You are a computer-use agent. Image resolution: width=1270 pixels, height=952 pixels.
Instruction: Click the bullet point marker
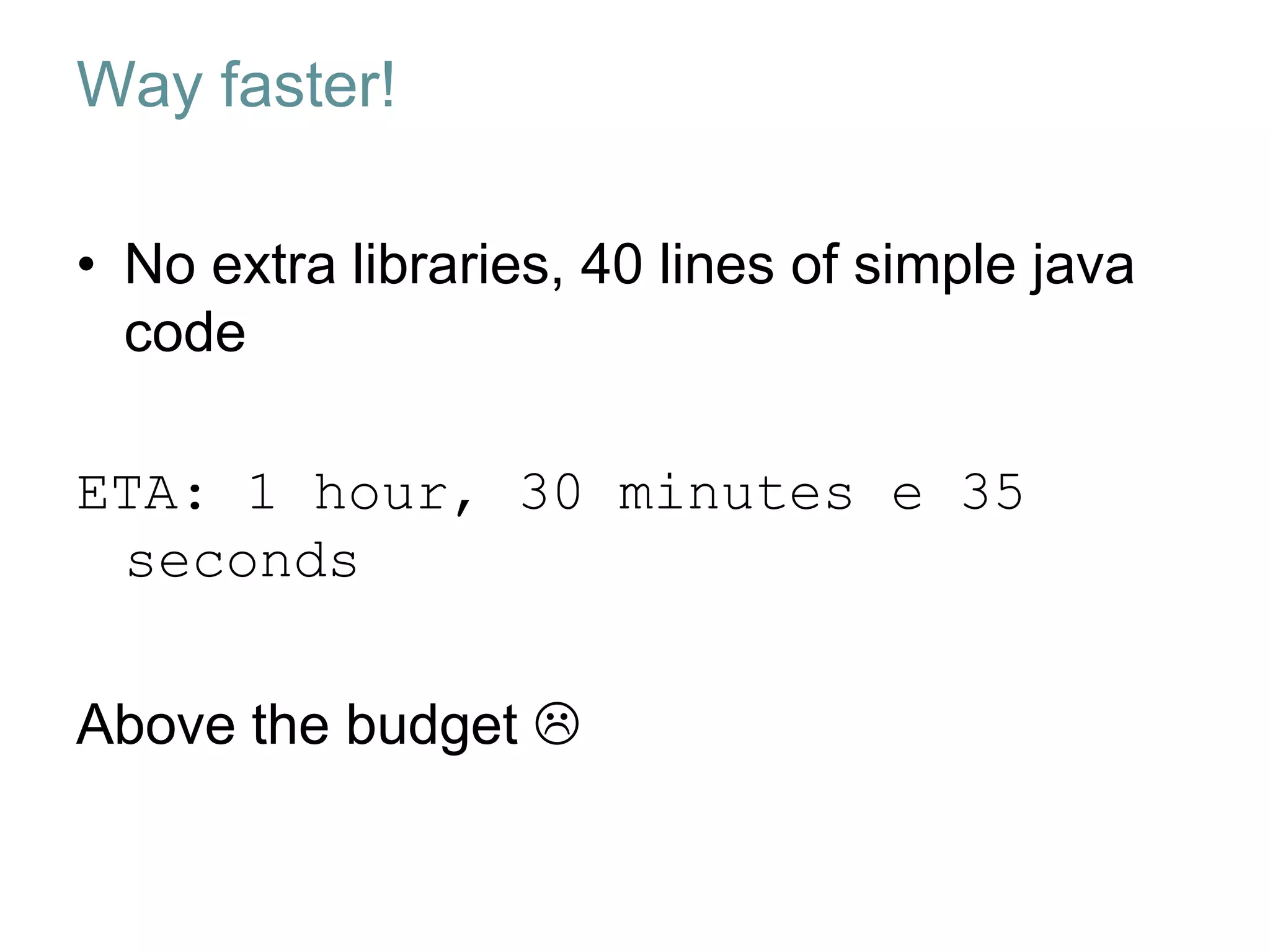(x=86, y=265)
